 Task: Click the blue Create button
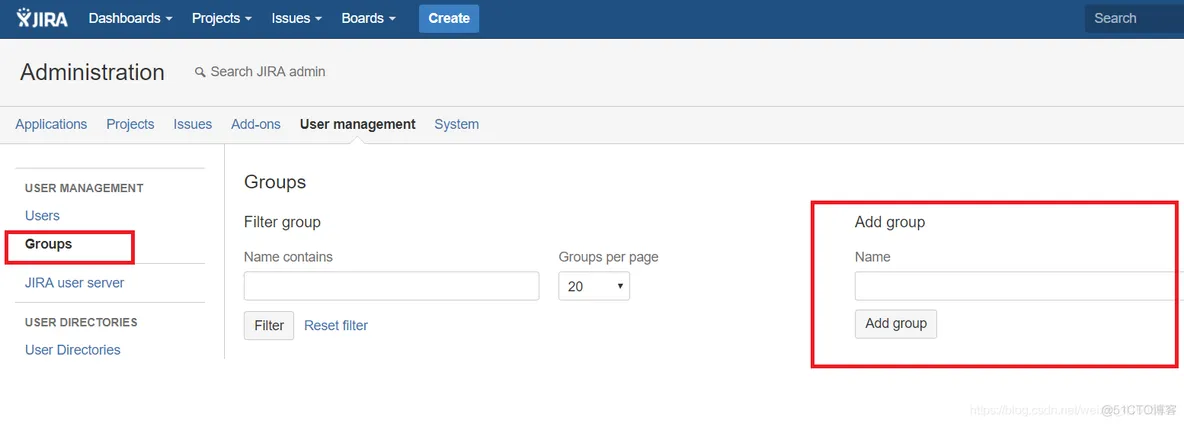point(449,18)
